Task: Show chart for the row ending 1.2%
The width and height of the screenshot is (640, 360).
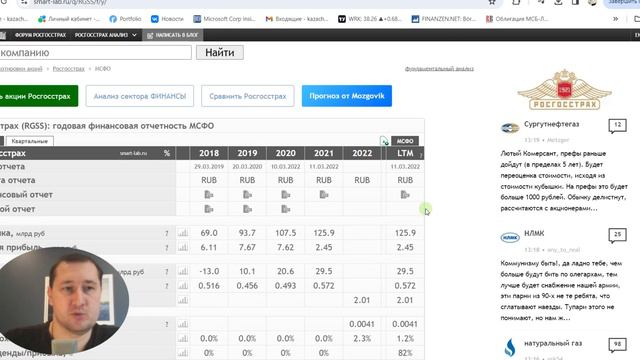Action: [x=183, y=338]
